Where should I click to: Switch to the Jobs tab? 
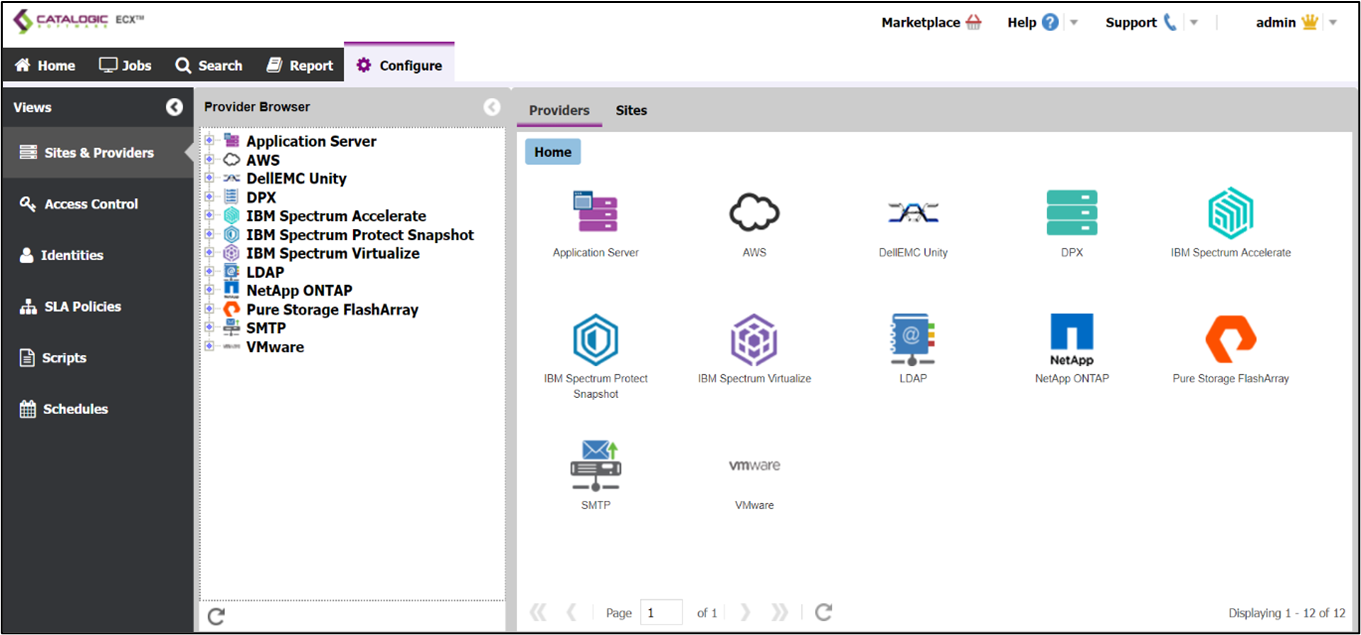tap(125, 65)
